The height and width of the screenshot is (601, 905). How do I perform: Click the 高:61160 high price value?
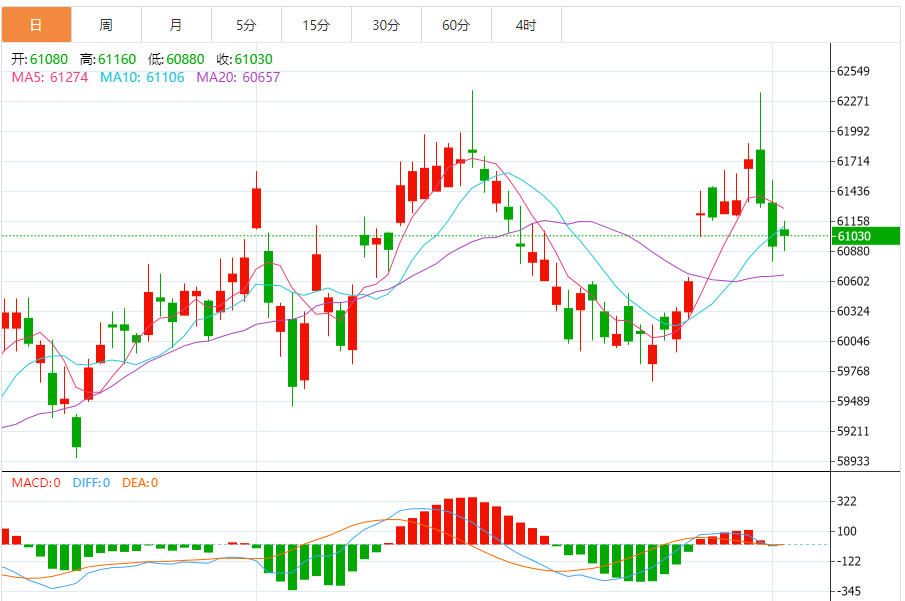point(108,59)
